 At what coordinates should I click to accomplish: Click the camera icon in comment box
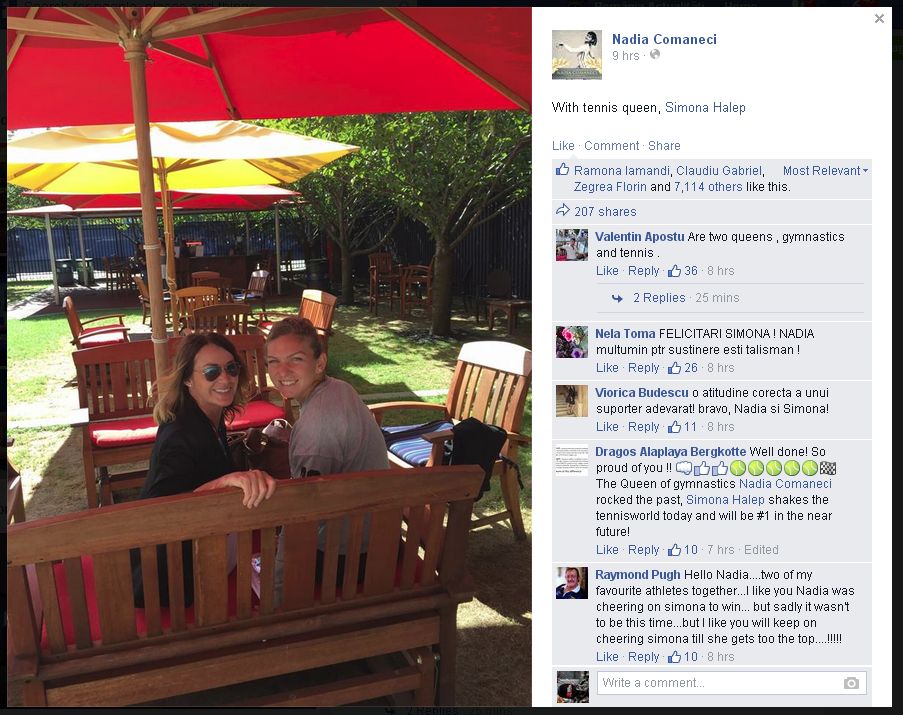coord(851,683)
